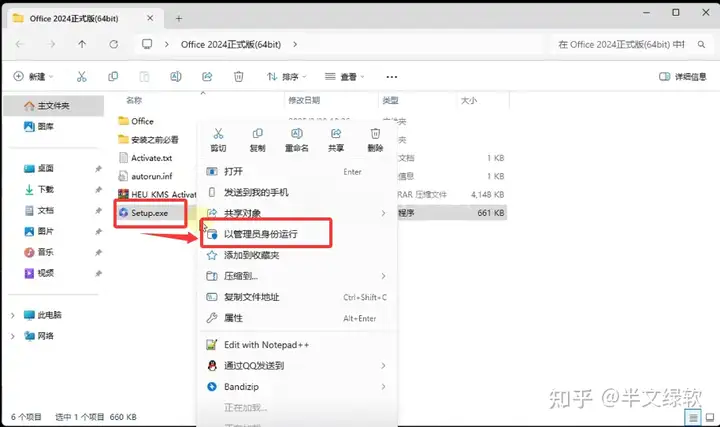Open 主文件夹 in sidebar
Image resolution: width=720 pixels, height=427 pixels.
pyautogui.click(x=53, y=106)
